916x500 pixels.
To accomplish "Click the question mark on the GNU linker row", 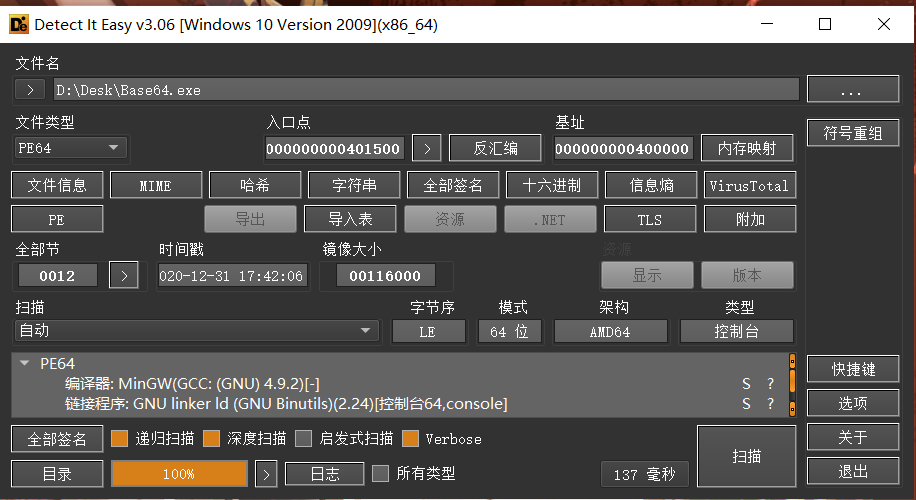I will tap(770, 404).
